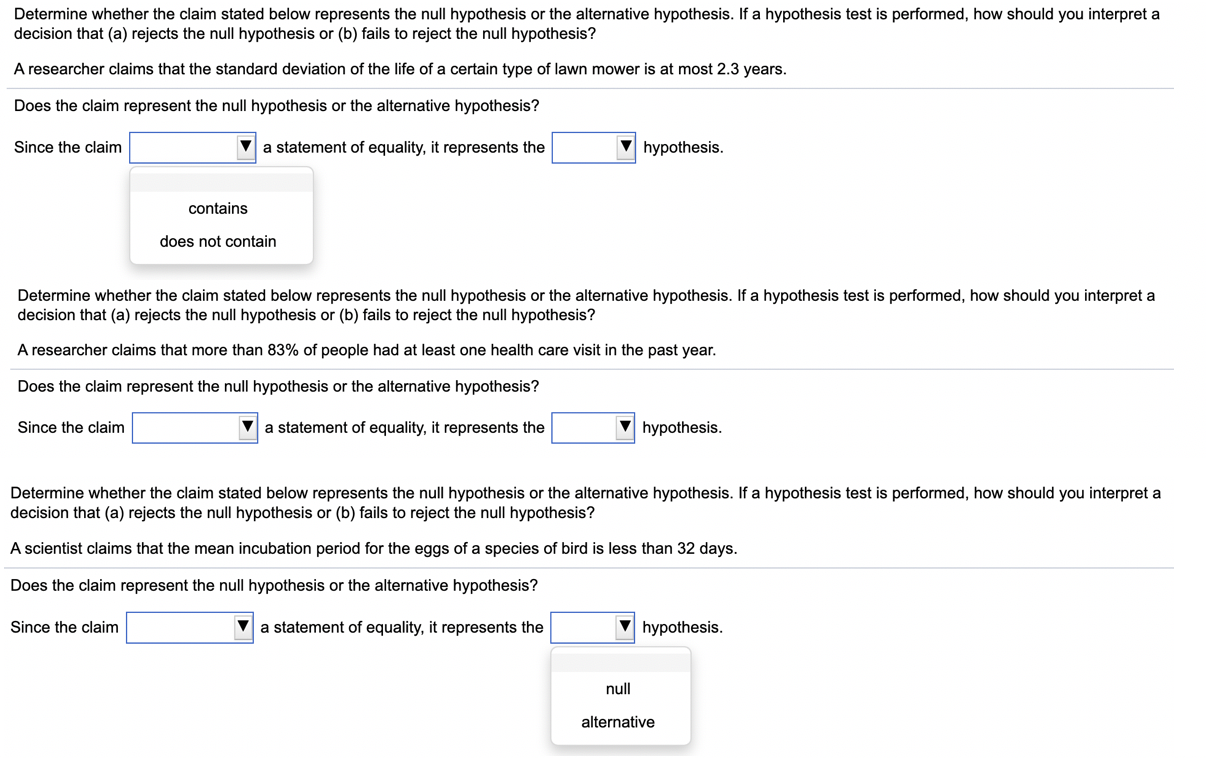The height and width of the screenshot is (758, 1206).
Task: Click the arrow icon on the second question's claim box
Action: 248,427
